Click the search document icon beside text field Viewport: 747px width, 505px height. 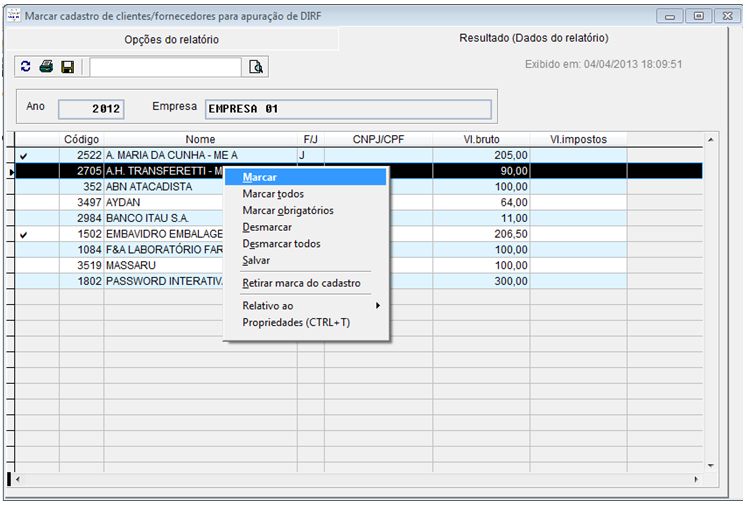click(x=256, y=67)
